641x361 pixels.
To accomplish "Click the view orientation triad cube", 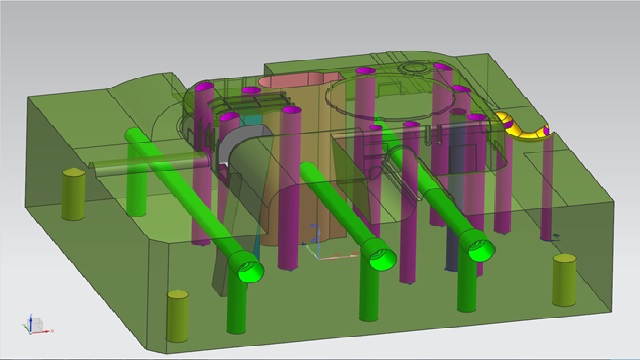I will pos(36,325).
